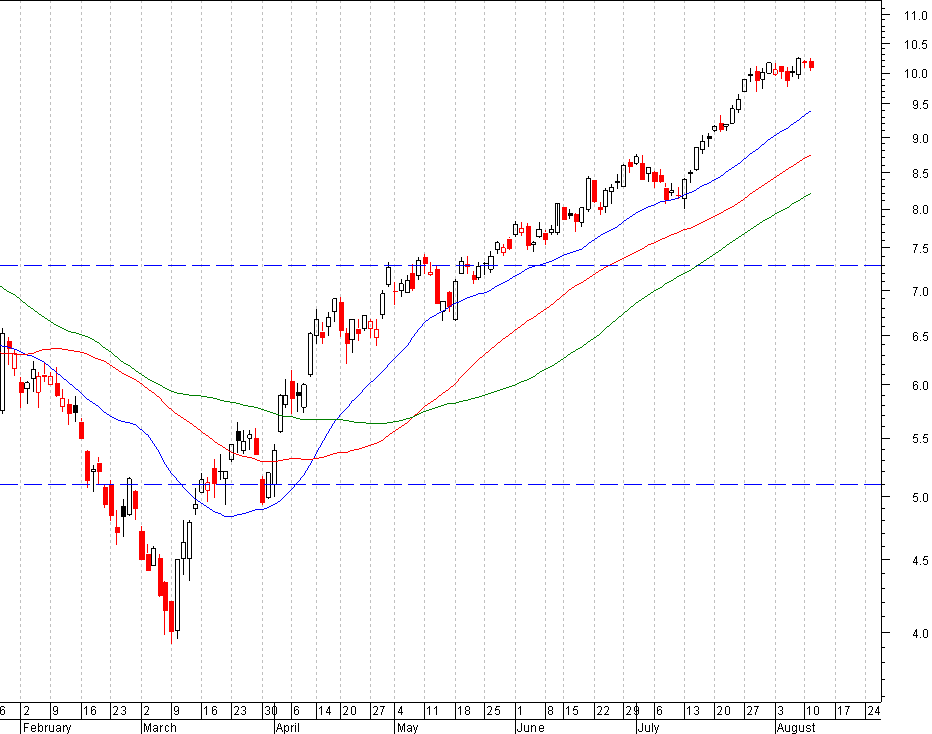This screenshot has width=932, height=734.
Task: Select the 3 date label in August
Action: pos(780,711)
